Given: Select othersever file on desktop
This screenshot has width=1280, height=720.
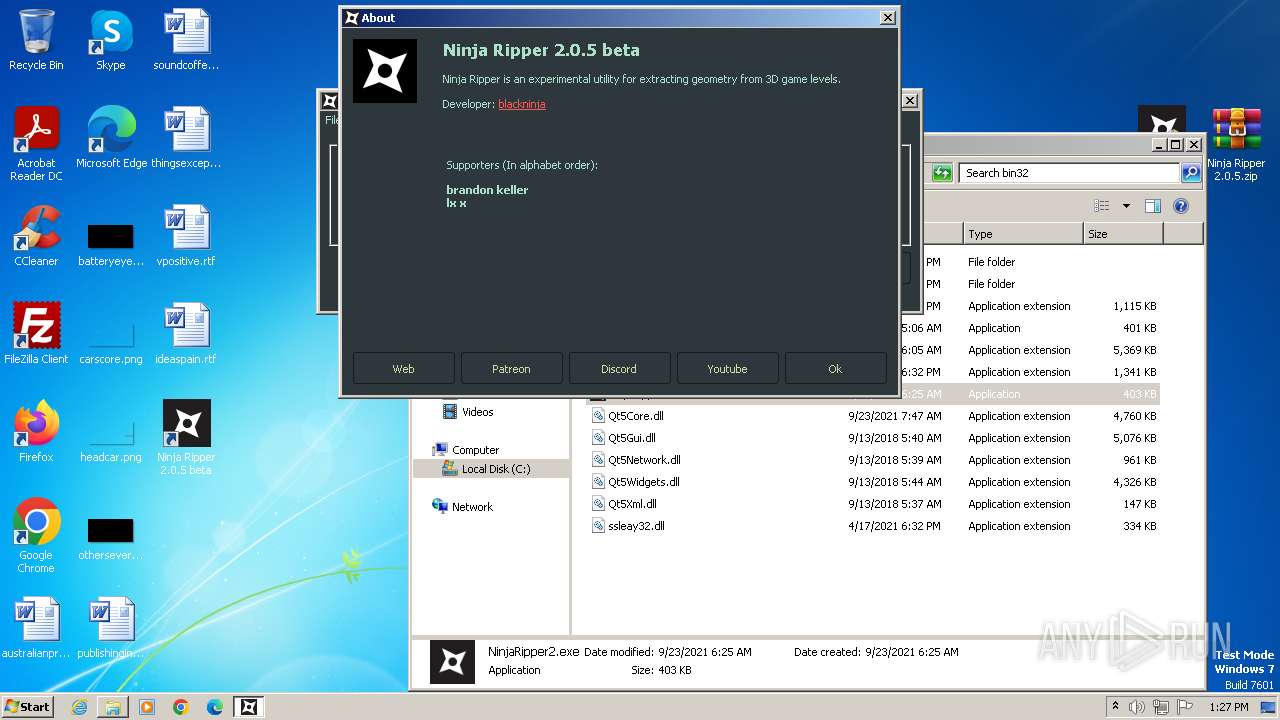Looking at the screenshot, I should click(111, 538).
